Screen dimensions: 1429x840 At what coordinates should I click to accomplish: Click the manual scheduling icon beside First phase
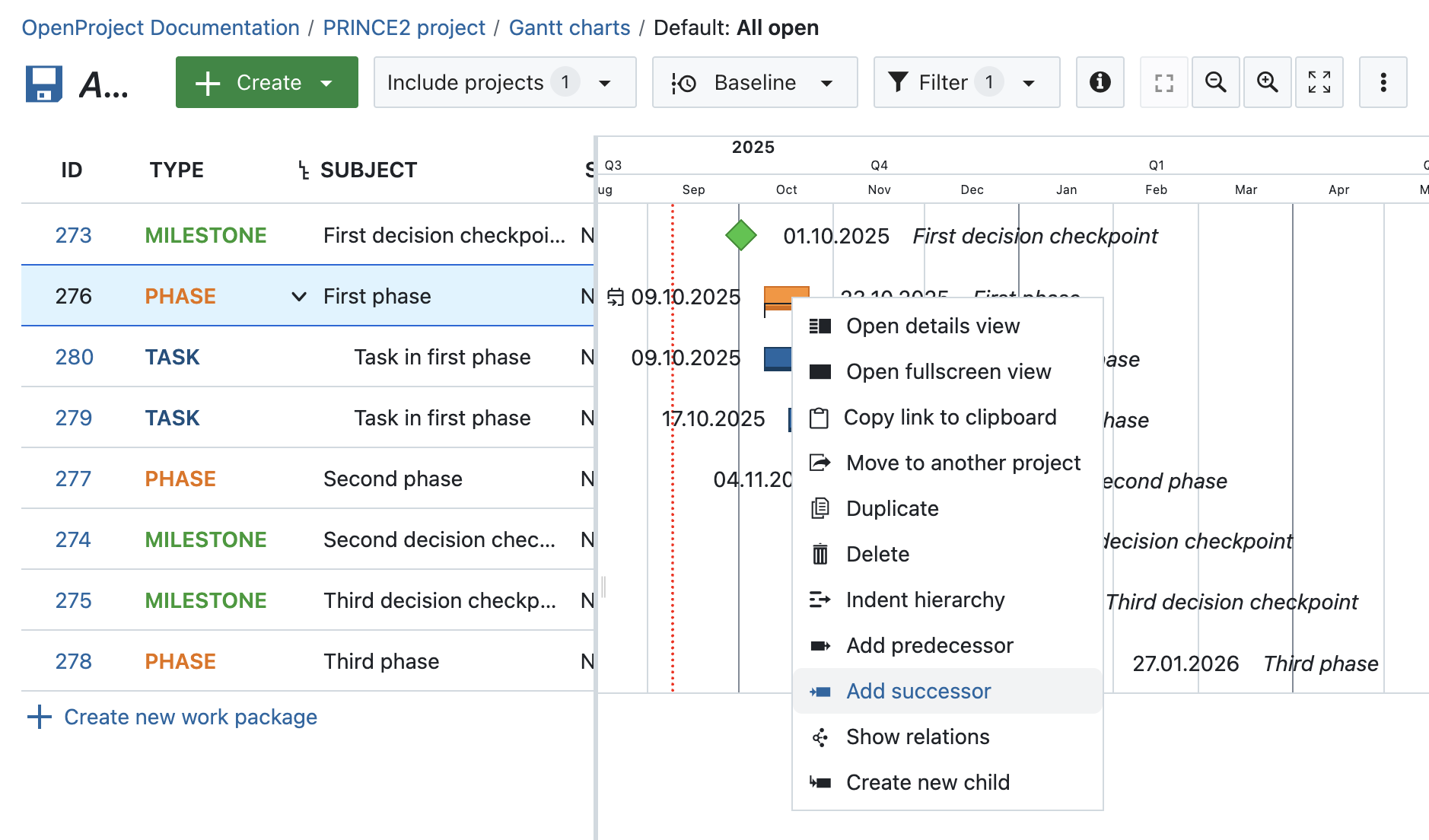tap(616, 296)
